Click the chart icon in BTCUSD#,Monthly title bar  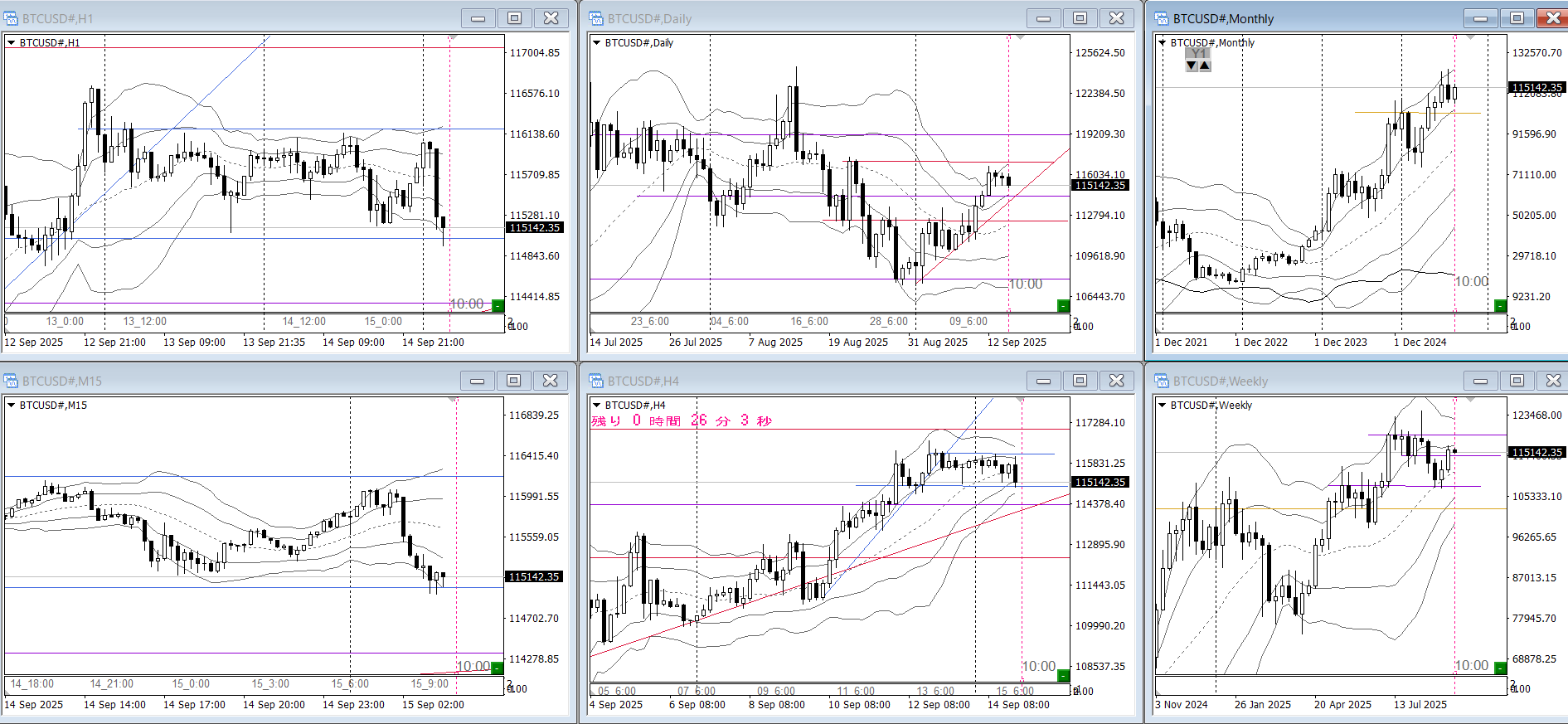point(1161,18)
